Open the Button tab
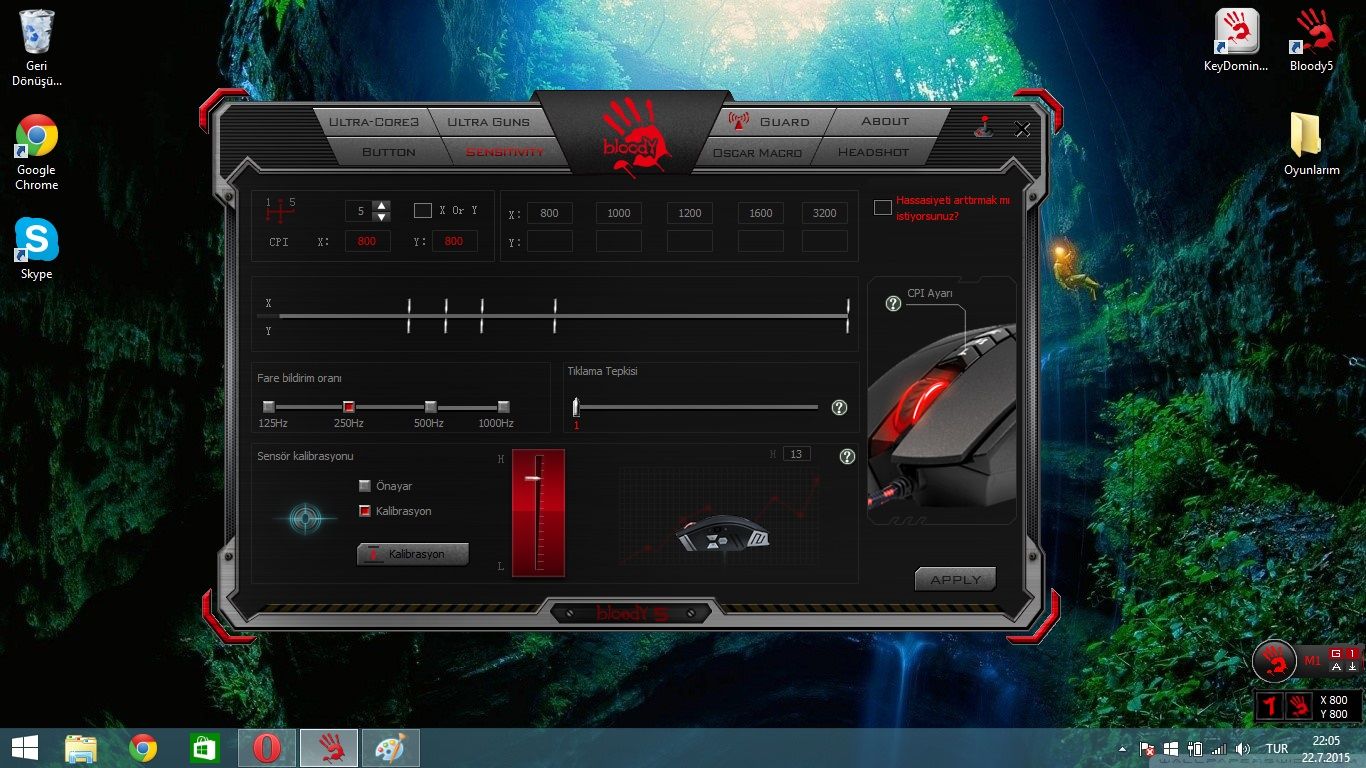Screen dimensions: 1366x768 (388, 152)
